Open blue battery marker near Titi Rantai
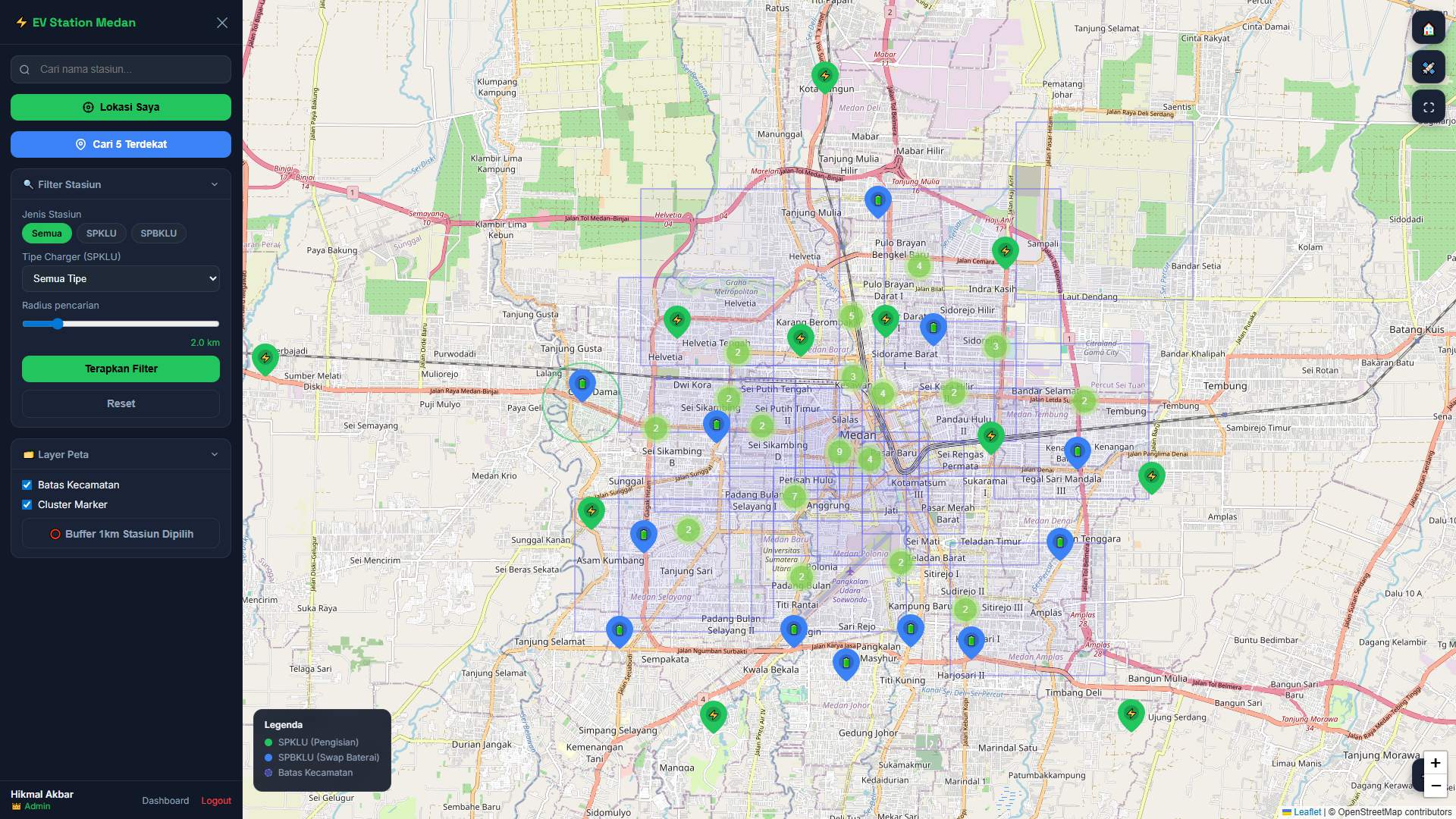 pyautogui.click(x=794, y=631)
